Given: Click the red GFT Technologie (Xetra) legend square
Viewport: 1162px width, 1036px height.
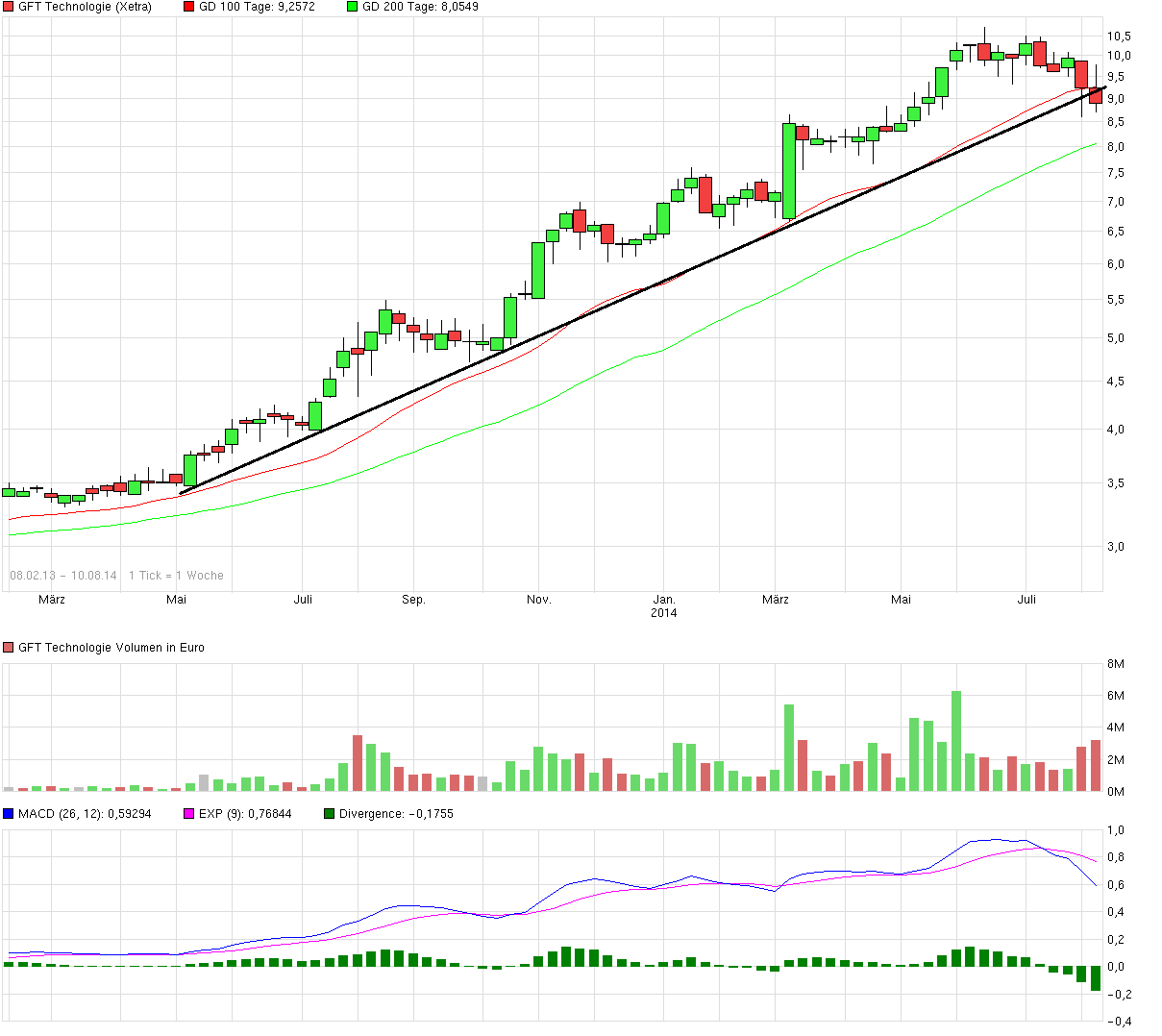Looking at the screenshot, I should pos(8,7).
